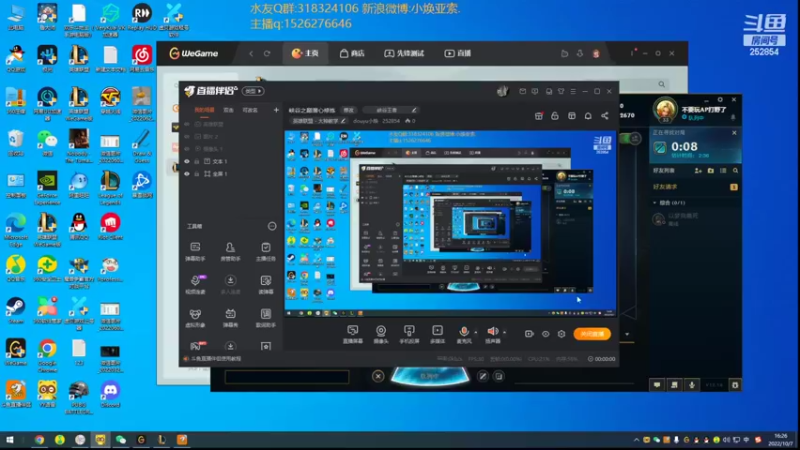Toggle the green switch in LoL client
The image size is (800, 450).
[x=630, y=138]
